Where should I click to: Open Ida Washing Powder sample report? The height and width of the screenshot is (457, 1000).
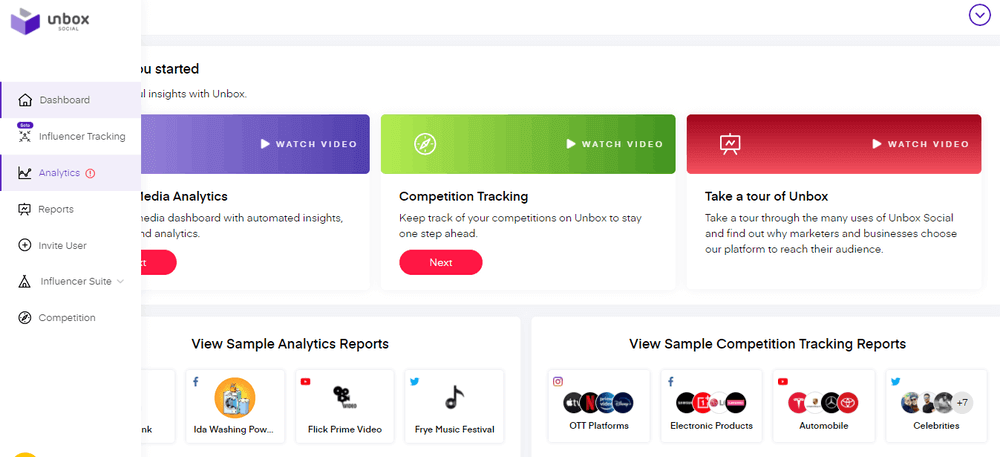(x=234, y=406)
